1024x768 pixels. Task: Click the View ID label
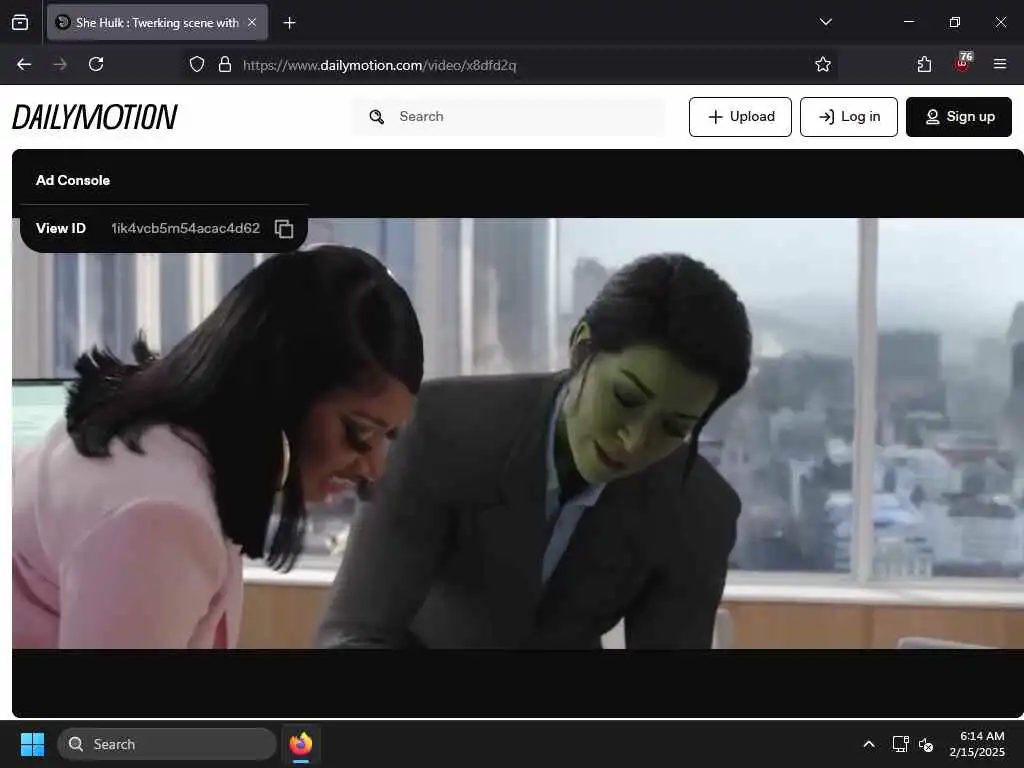(61, 229)
